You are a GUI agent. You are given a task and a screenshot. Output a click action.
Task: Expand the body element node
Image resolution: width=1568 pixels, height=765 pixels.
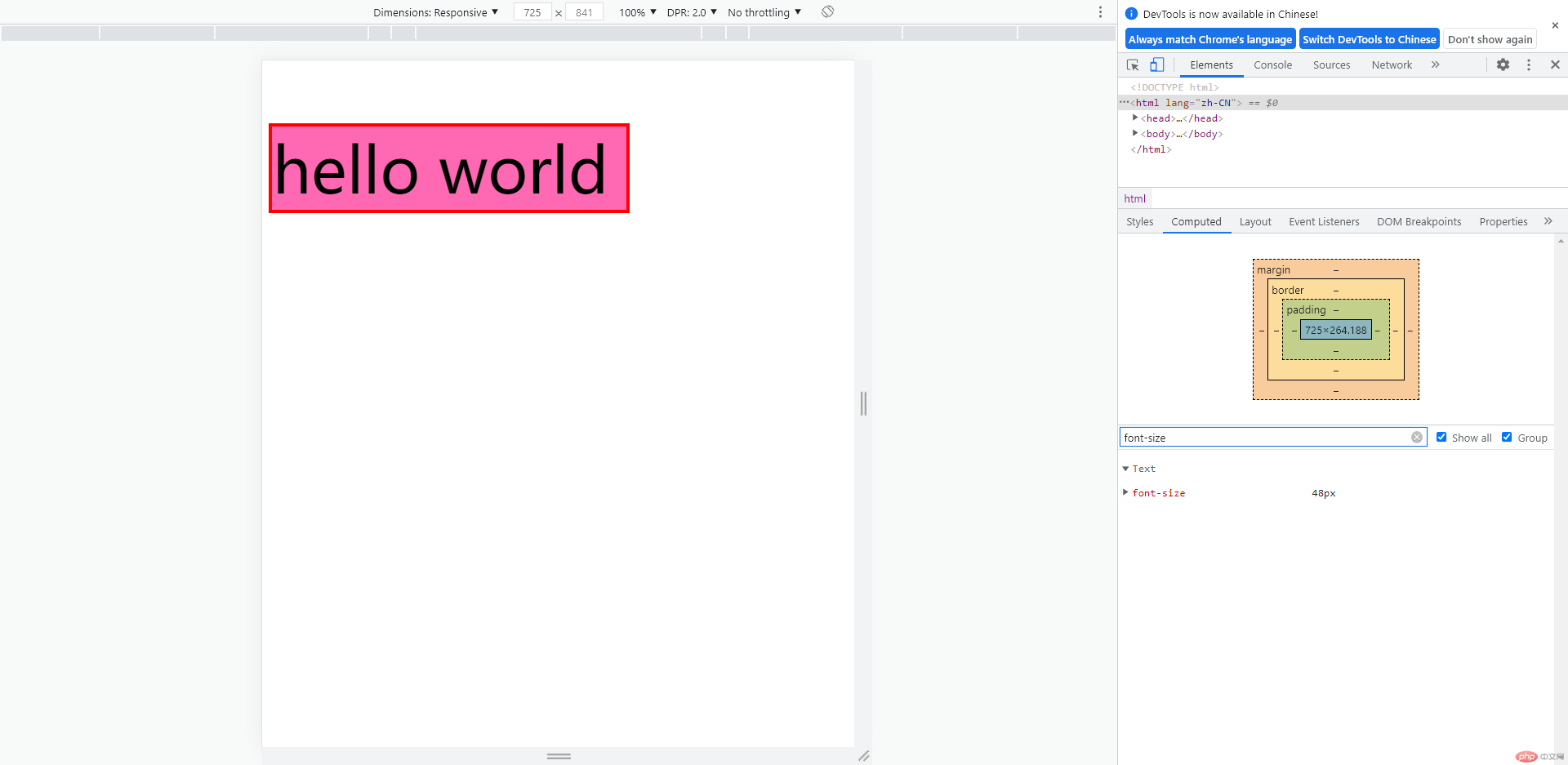point(1135,133)
